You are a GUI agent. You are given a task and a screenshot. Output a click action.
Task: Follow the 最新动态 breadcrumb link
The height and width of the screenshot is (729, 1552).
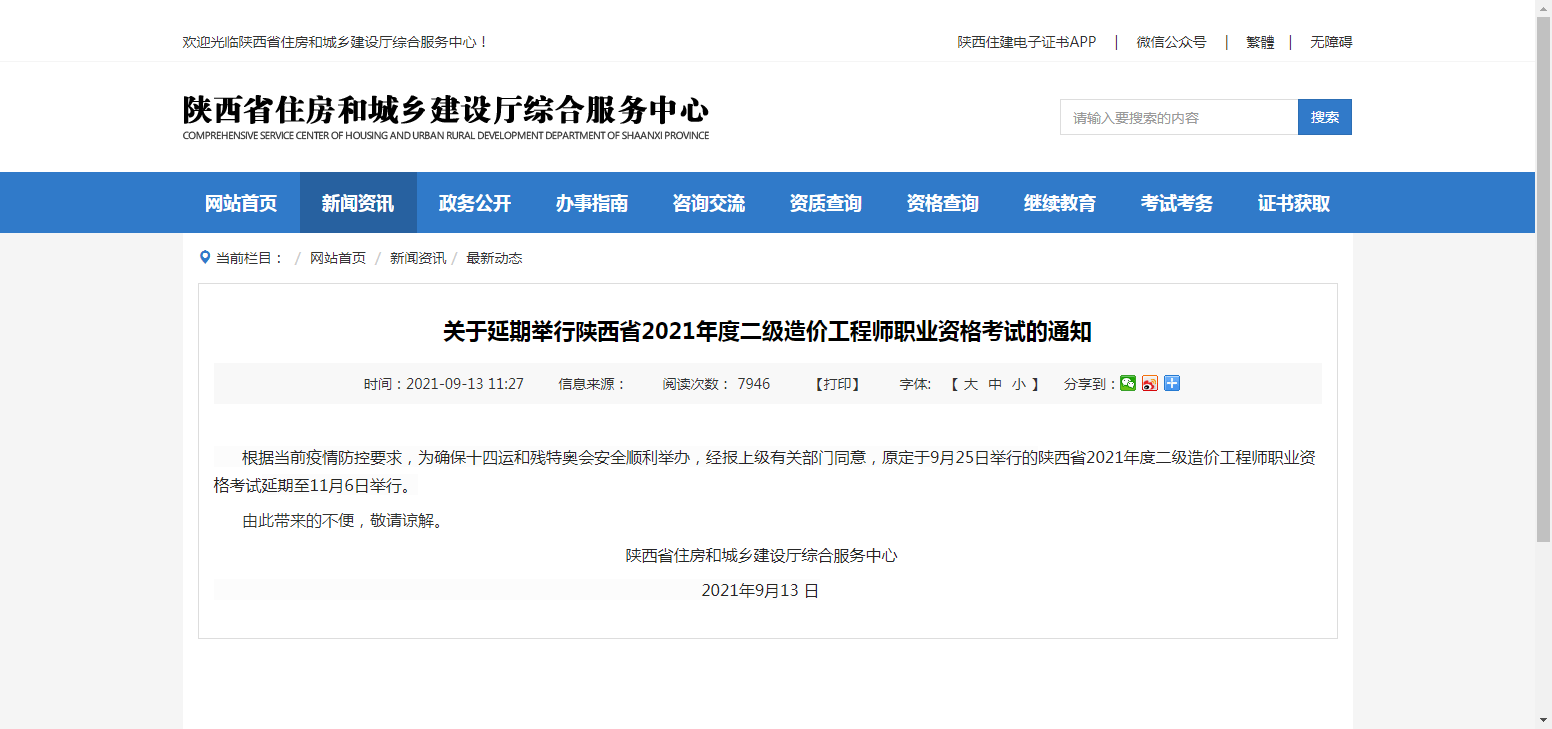coord(491,257)
